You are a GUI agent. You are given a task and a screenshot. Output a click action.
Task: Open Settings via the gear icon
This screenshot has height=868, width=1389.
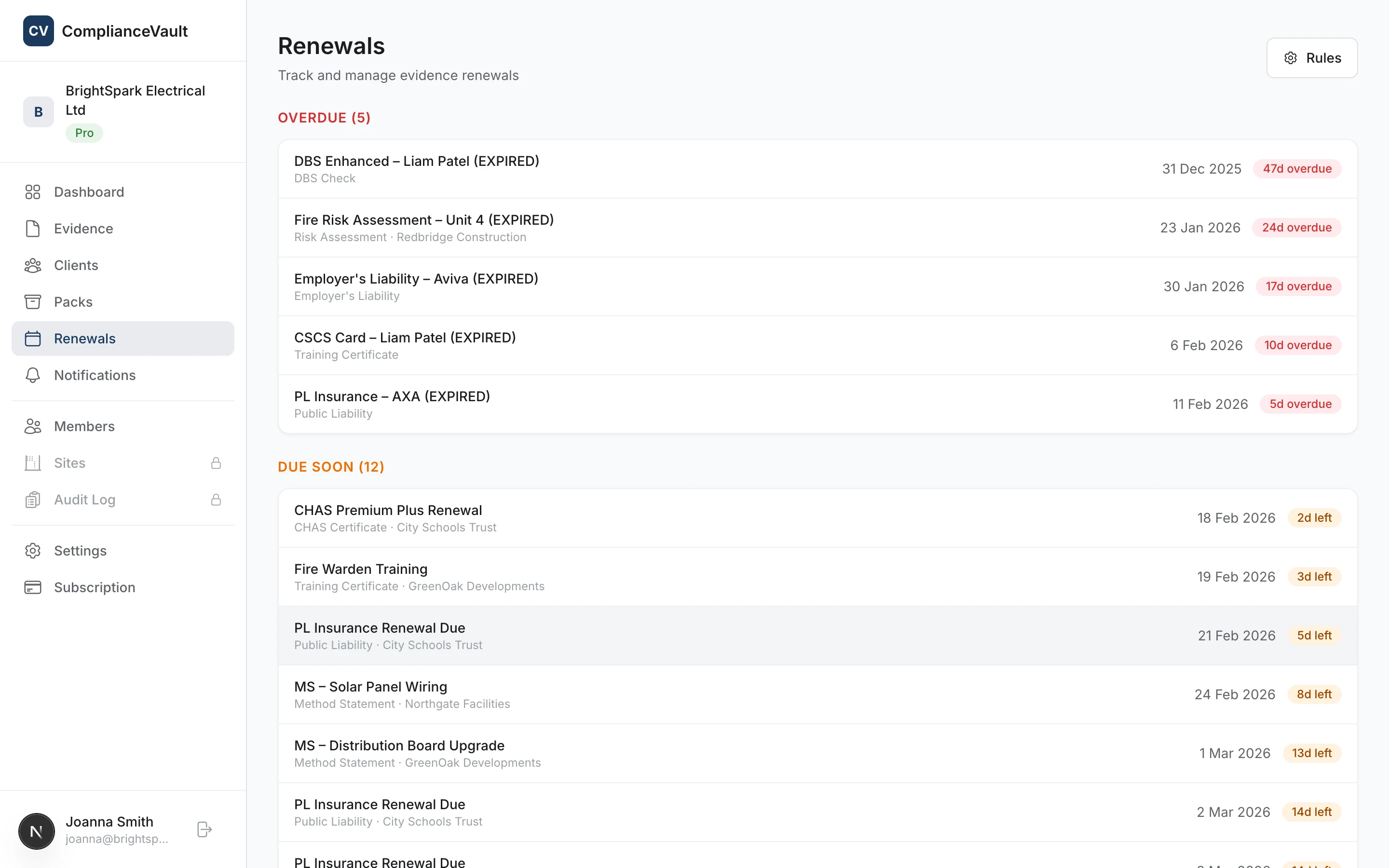[x=32, y=551]
